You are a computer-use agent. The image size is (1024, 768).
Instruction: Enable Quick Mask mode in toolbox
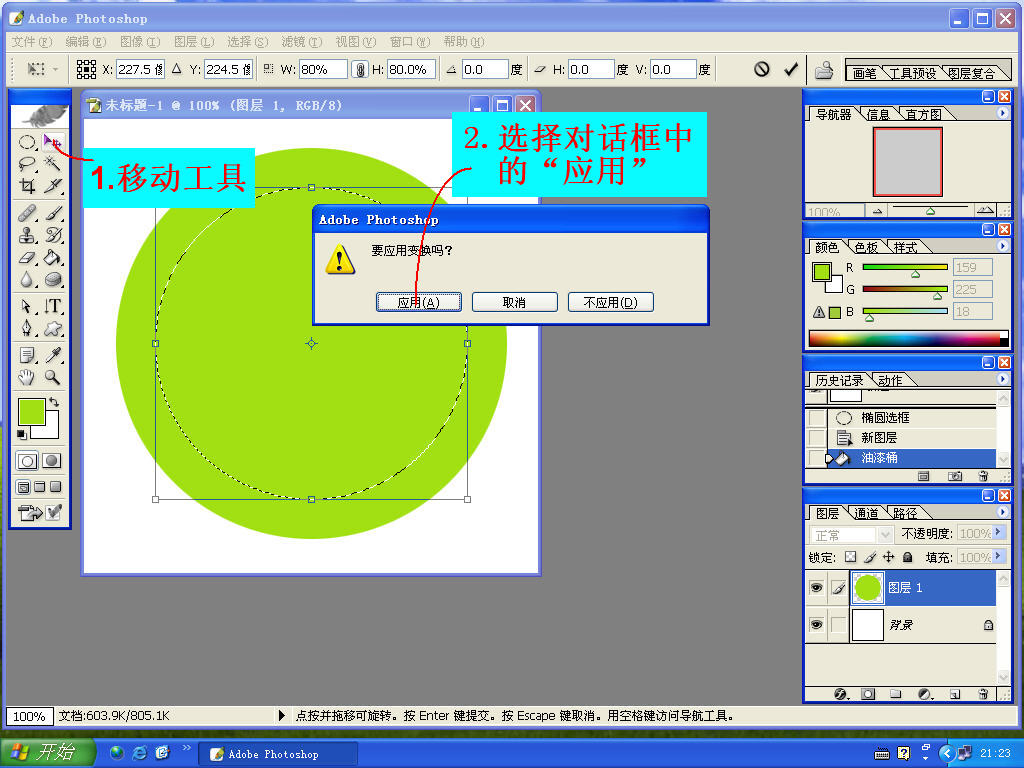[x=52, y=461]
